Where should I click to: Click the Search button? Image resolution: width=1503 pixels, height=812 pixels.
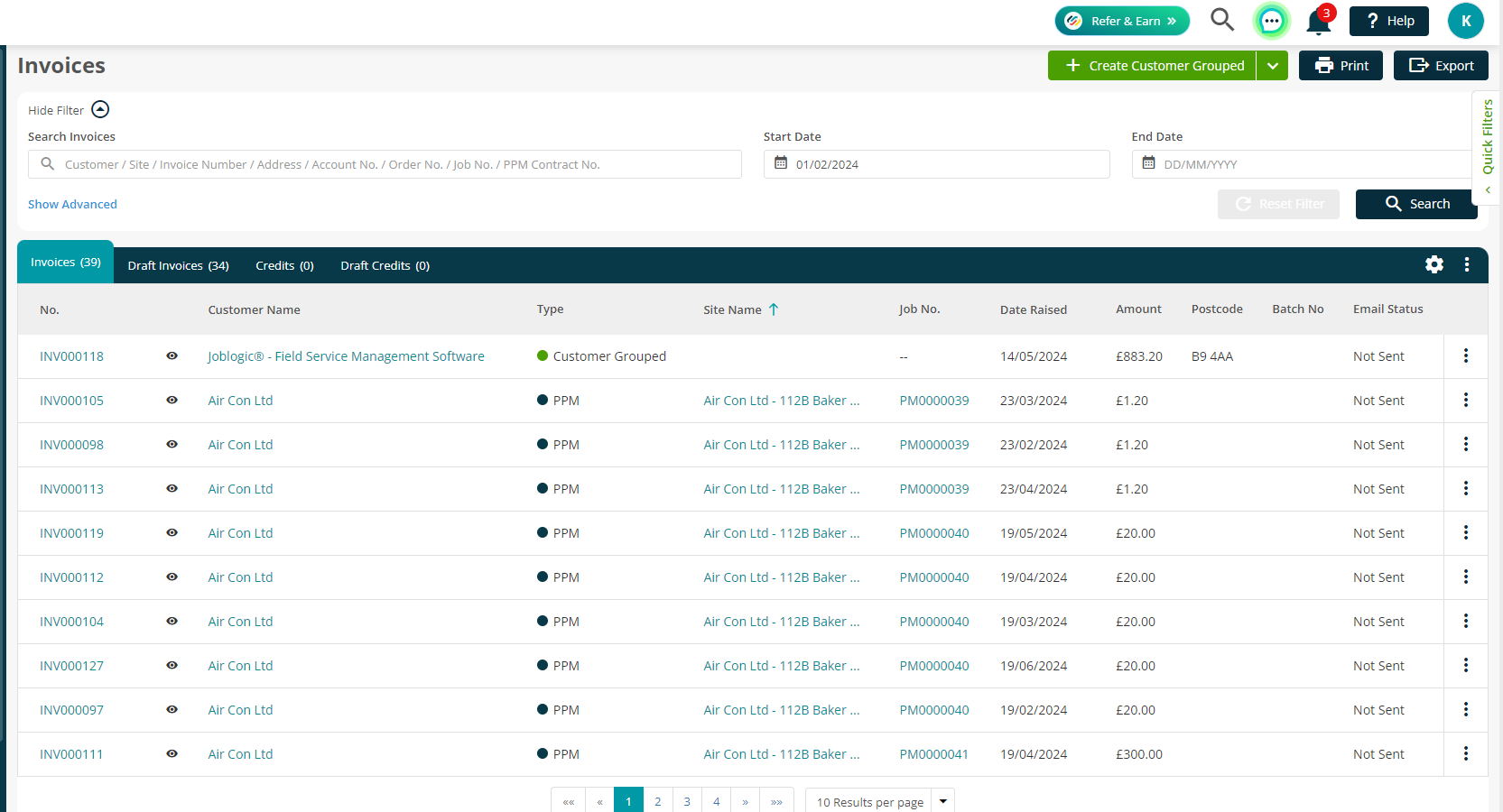[x=1416, y=204]
